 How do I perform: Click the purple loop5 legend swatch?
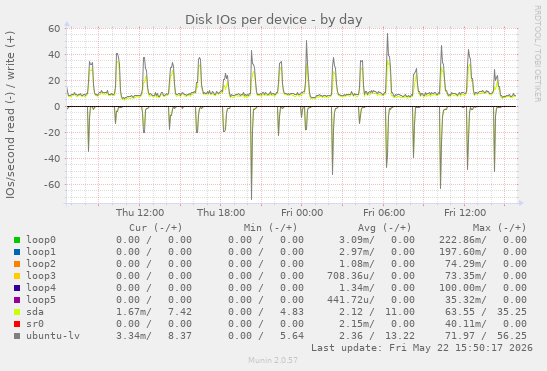tap(17, 300)
